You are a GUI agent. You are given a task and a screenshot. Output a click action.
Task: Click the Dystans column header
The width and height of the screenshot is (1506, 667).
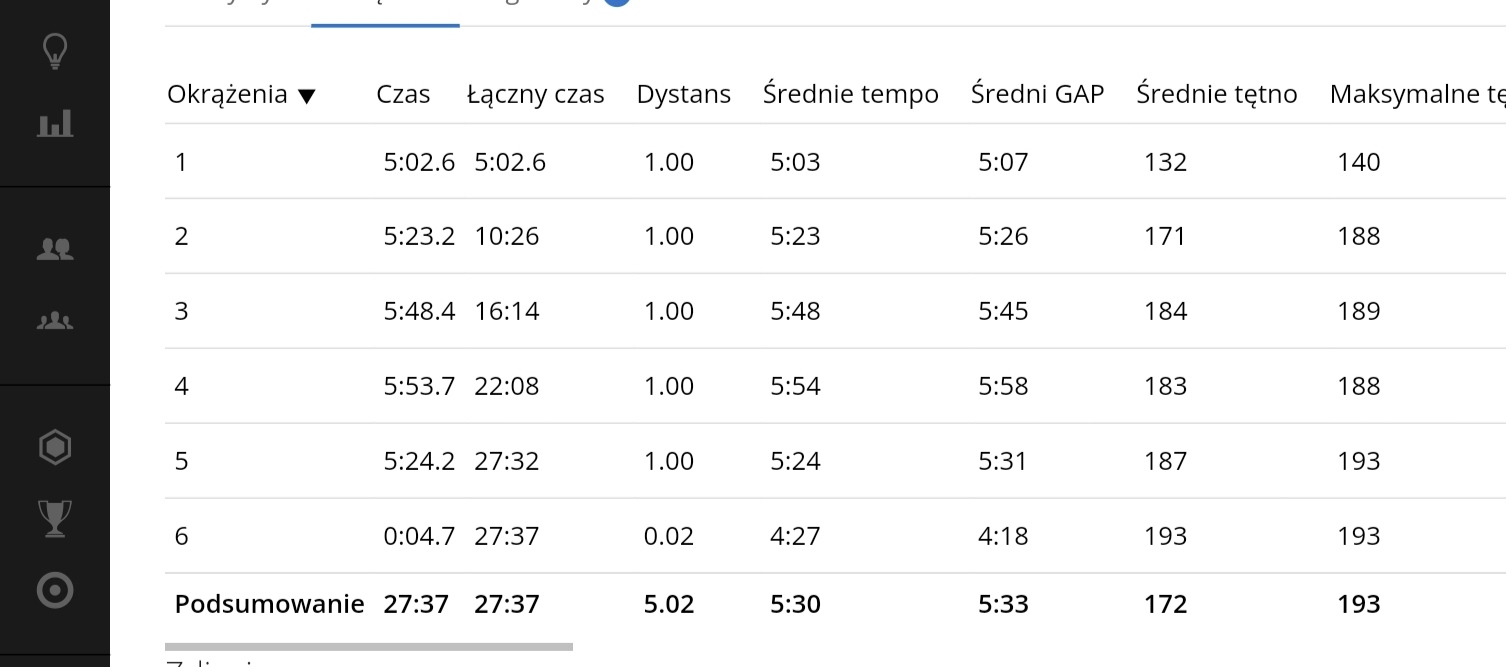pos(684,94)
